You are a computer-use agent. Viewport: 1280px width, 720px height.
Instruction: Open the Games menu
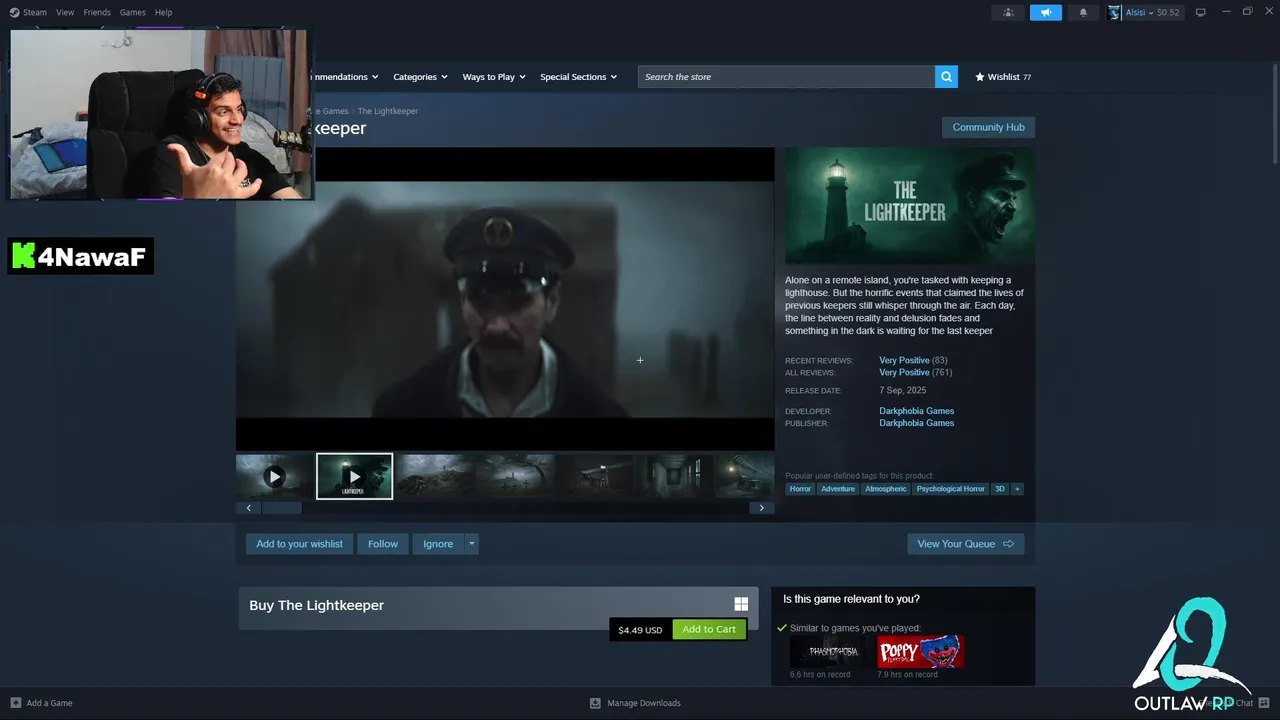point(132,12)
